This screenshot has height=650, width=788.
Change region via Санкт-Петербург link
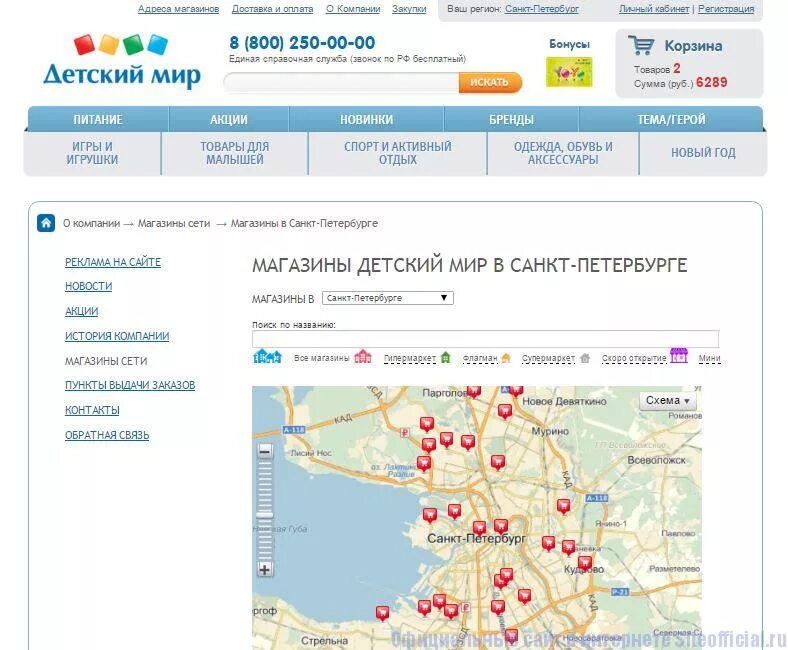(x=542, y=9)
